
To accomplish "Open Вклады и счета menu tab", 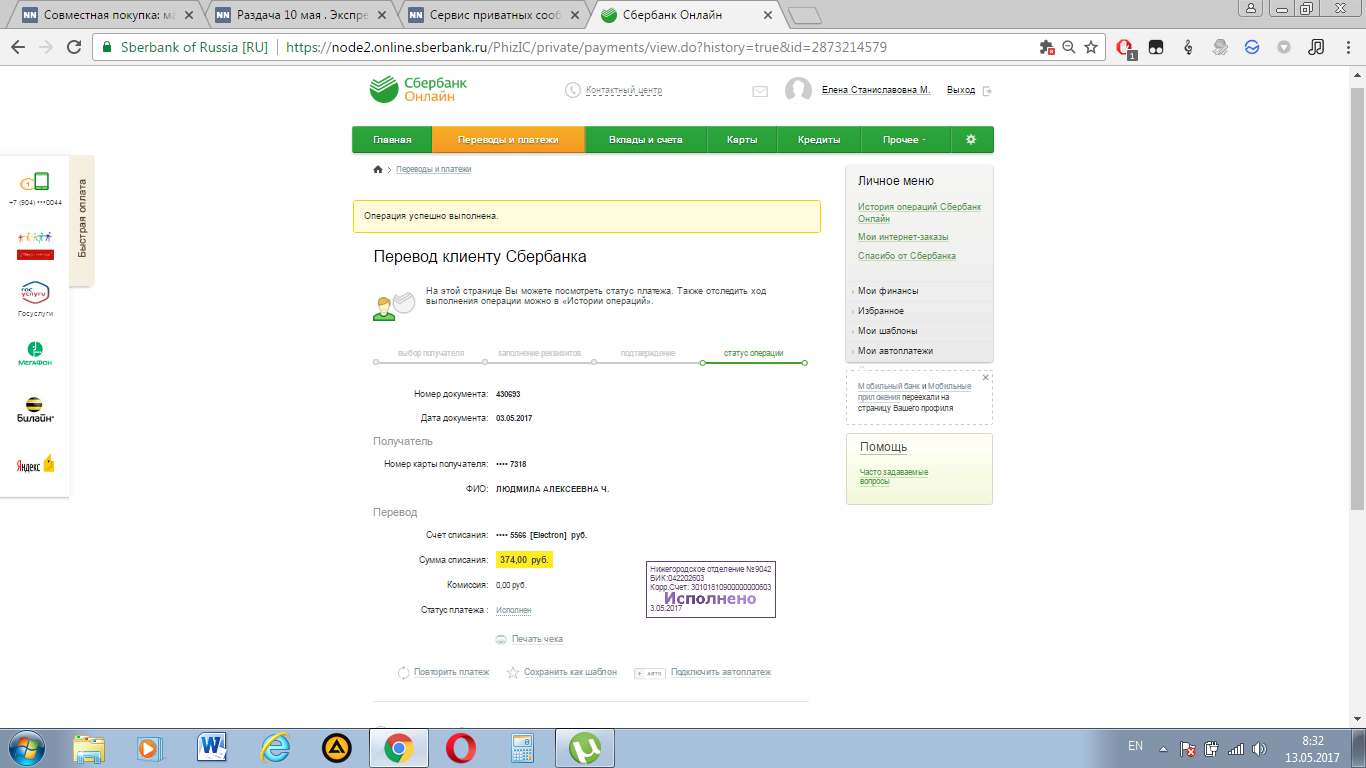I will pyautogui.click(x=646, y=140).
